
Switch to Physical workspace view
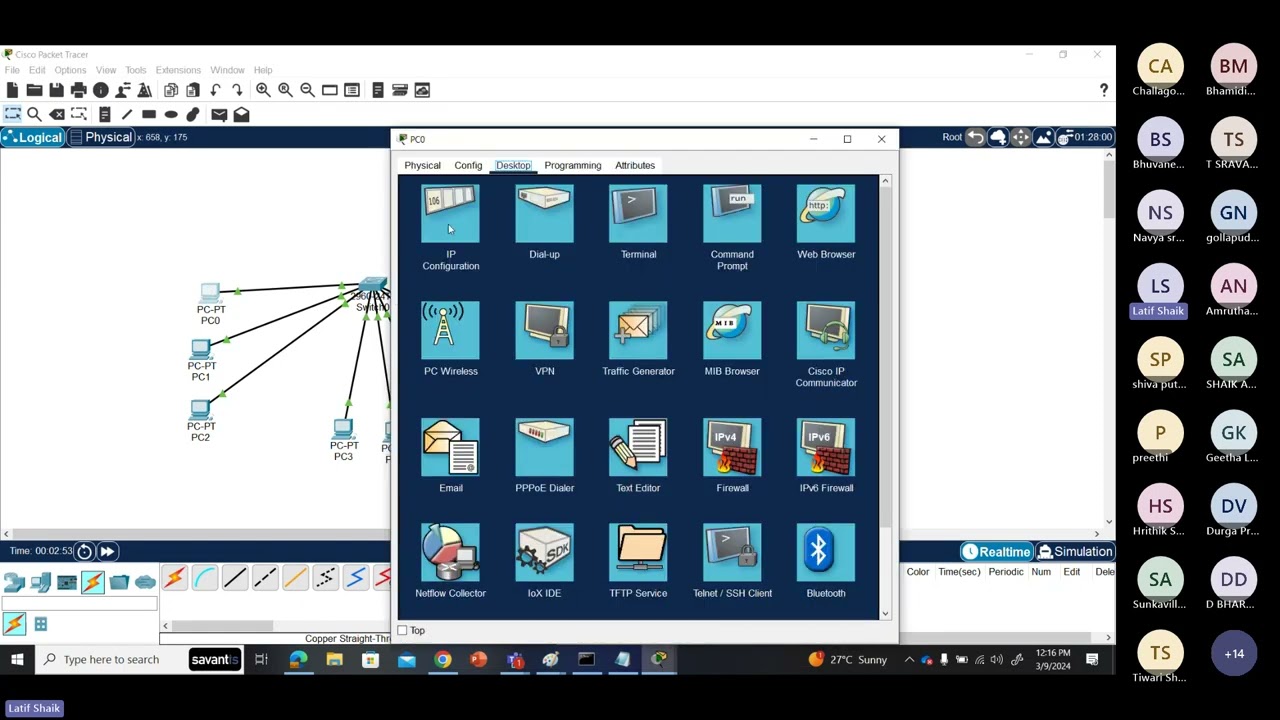pyautogui.click(x=100, y=137)
